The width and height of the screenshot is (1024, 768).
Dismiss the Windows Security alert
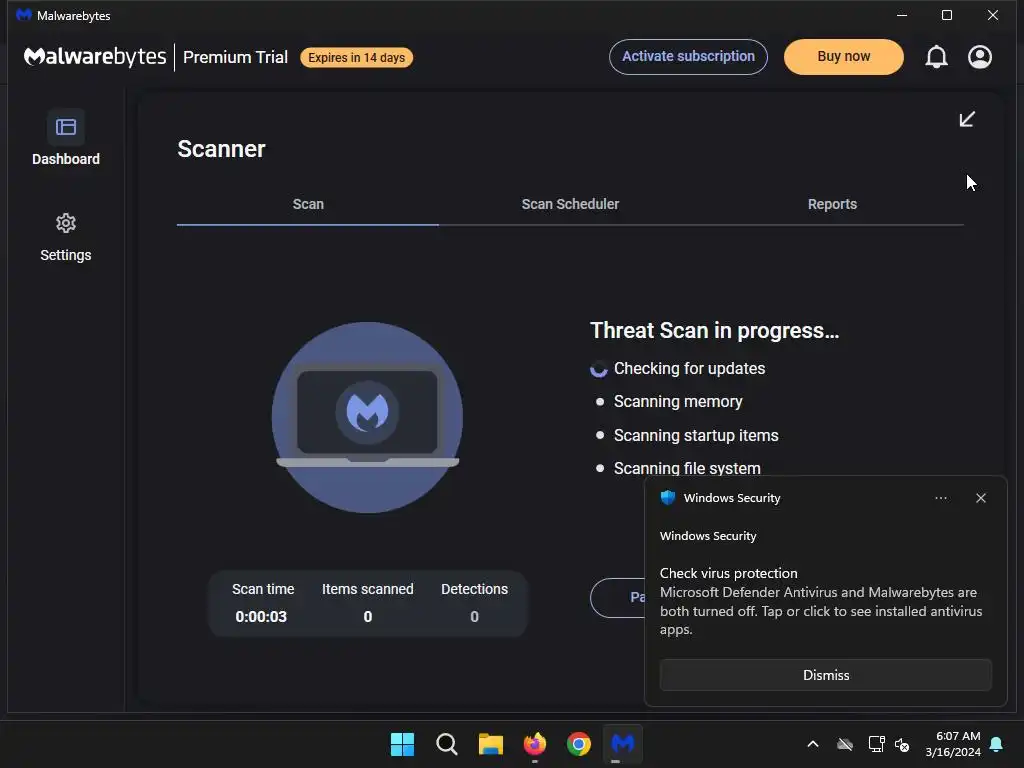click(x=825, y=675)
